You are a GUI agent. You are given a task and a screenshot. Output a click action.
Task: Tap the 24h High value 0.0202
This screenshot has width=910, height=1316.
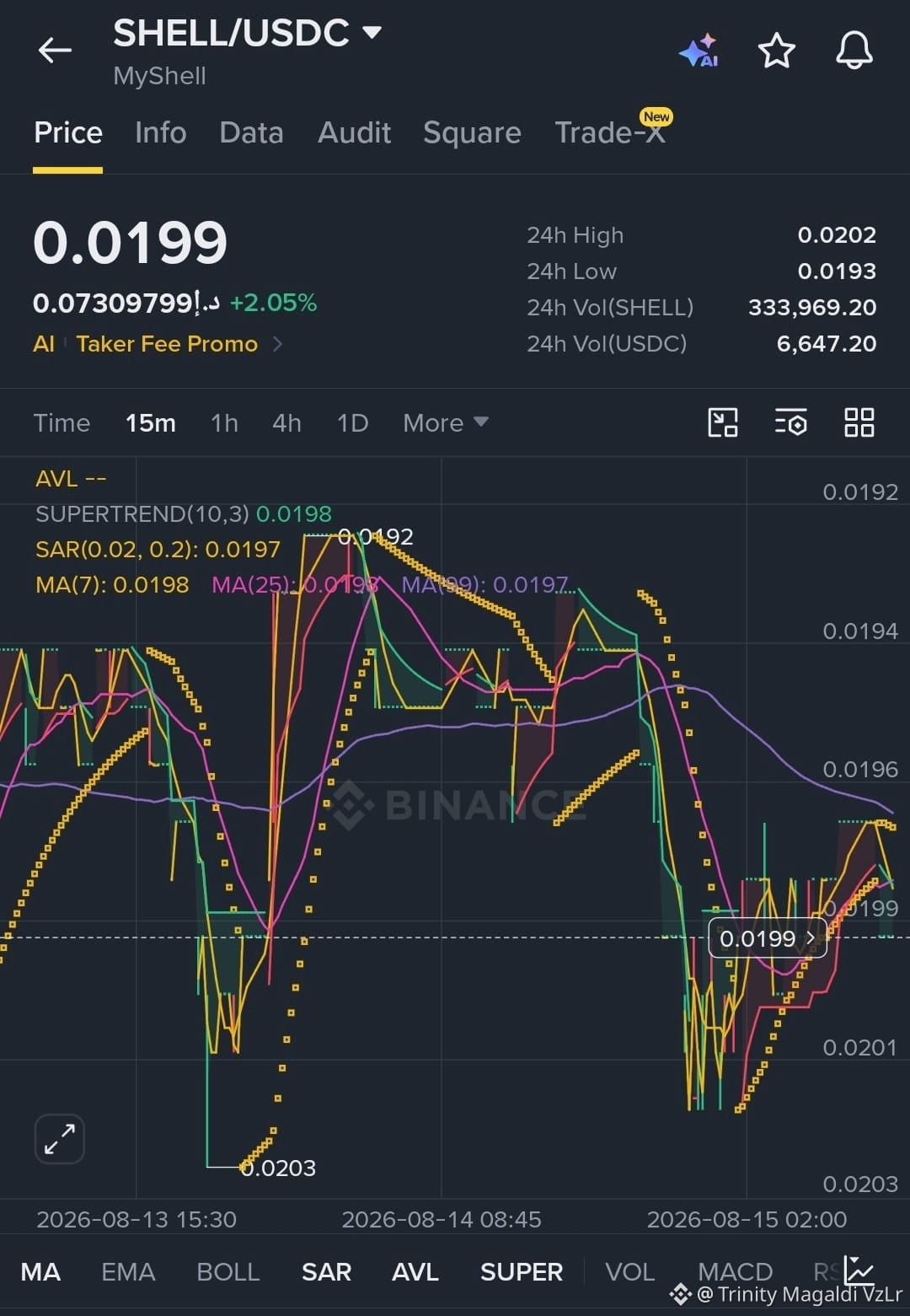[x=837, y=235]
